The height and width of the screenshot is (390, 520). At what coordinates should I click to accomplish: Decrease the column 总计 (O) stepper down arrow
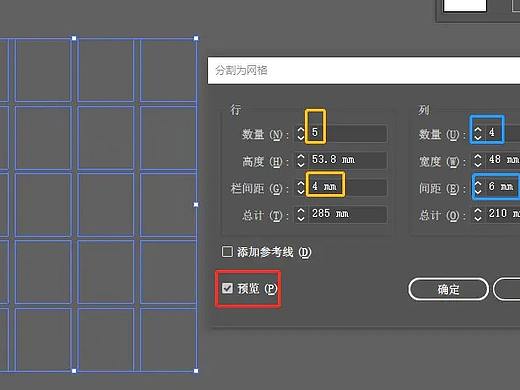(x=478, y=219)
